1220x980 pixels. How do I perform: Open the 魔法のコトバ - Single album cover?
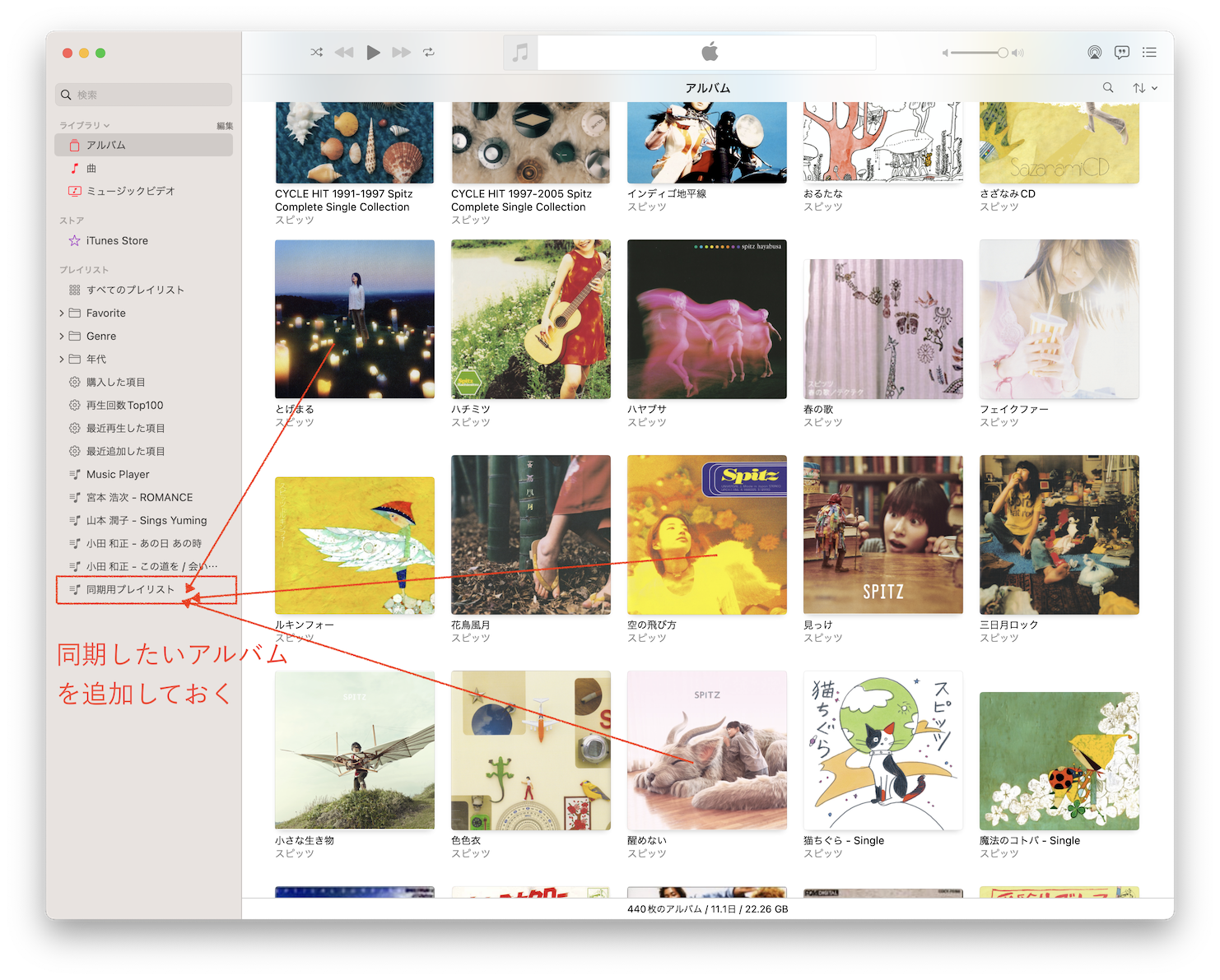pyautogui.click(x=1059, y=761)
